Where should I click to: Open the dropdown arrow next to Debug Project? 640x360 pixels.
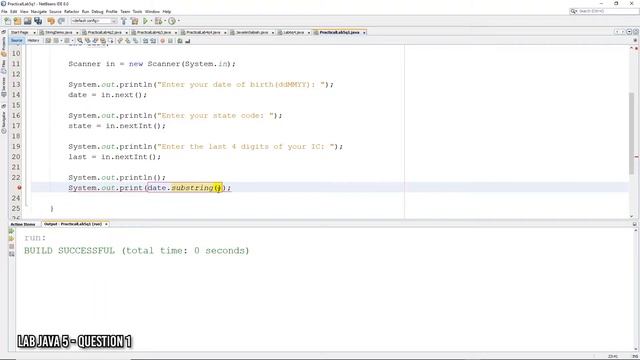click(x=164, y=21)
